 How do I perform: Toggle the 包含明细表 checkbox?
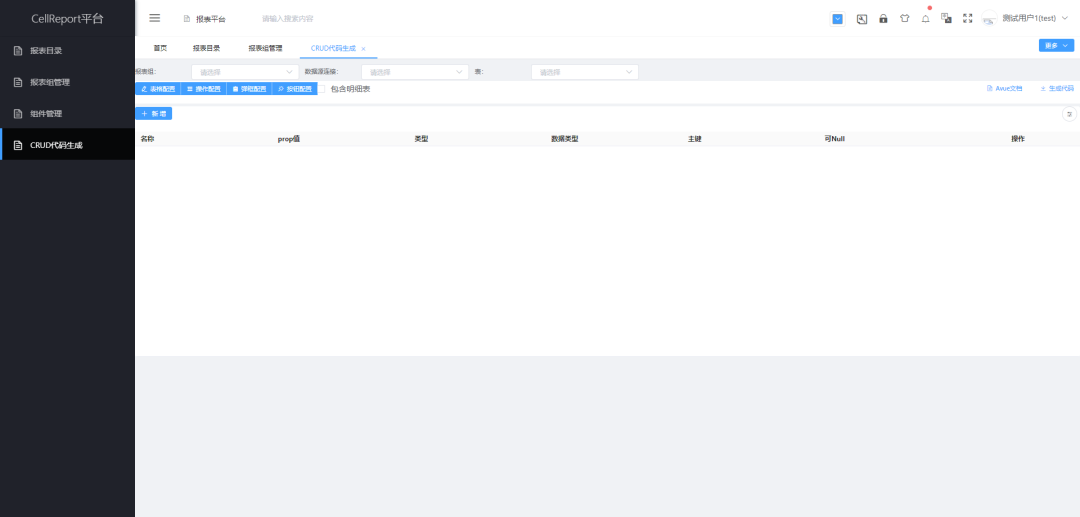324,89
